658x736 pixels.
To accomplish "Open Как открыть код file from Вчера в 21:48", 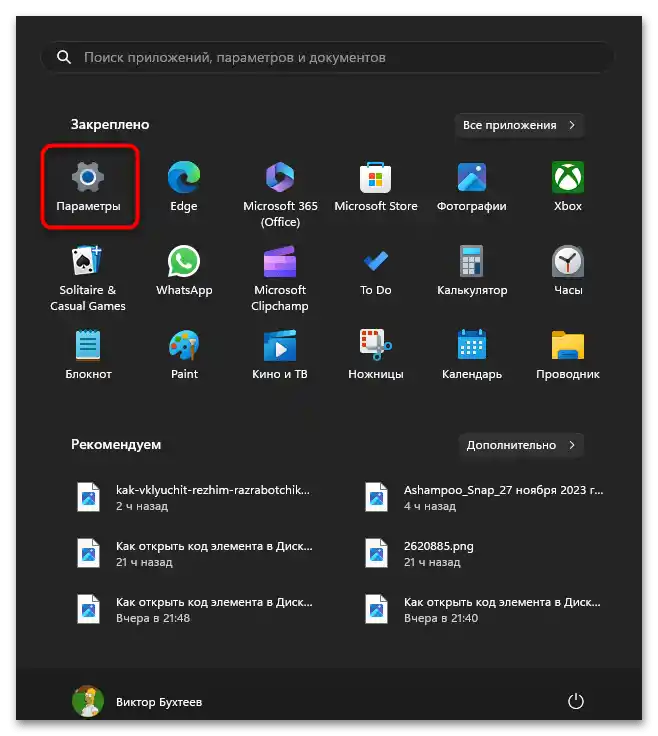I will click(x=196, y=609).
